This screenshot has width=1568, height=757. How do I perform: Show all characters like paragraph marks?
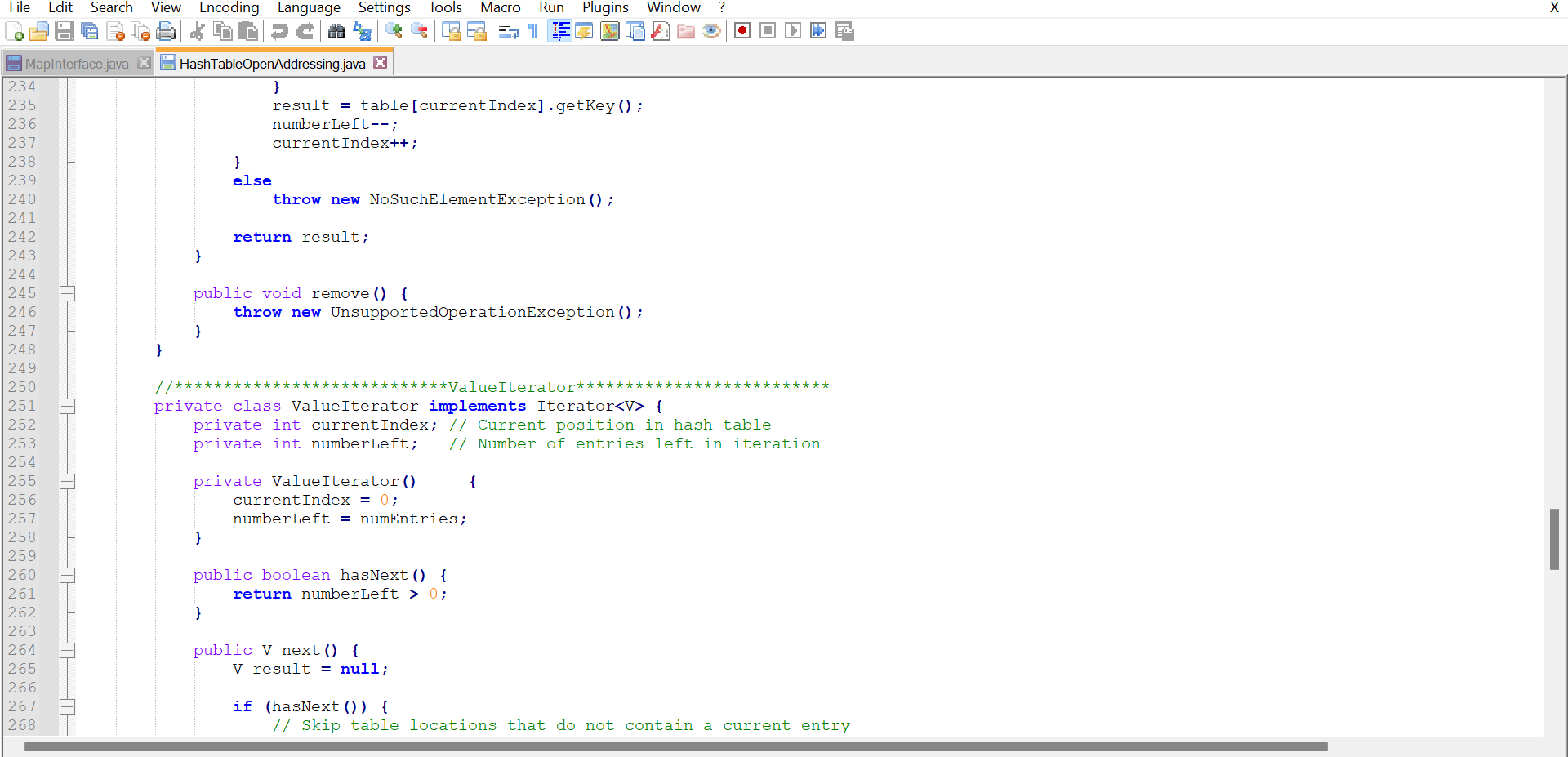pyautogui.click(x=532, y=31)
